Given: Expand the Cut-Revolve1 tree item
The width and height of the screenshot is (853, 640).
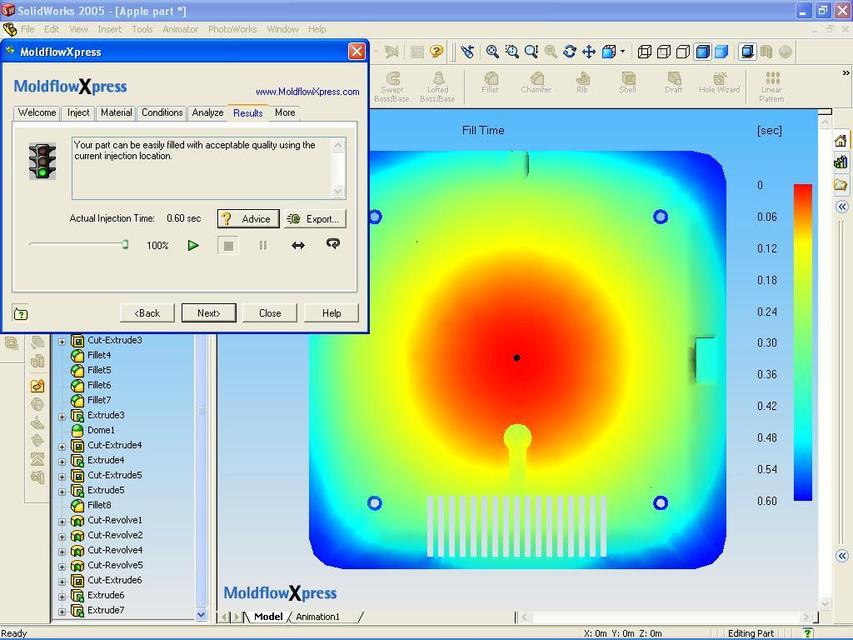Looking at the screenshot, I should tap(62, 520).
